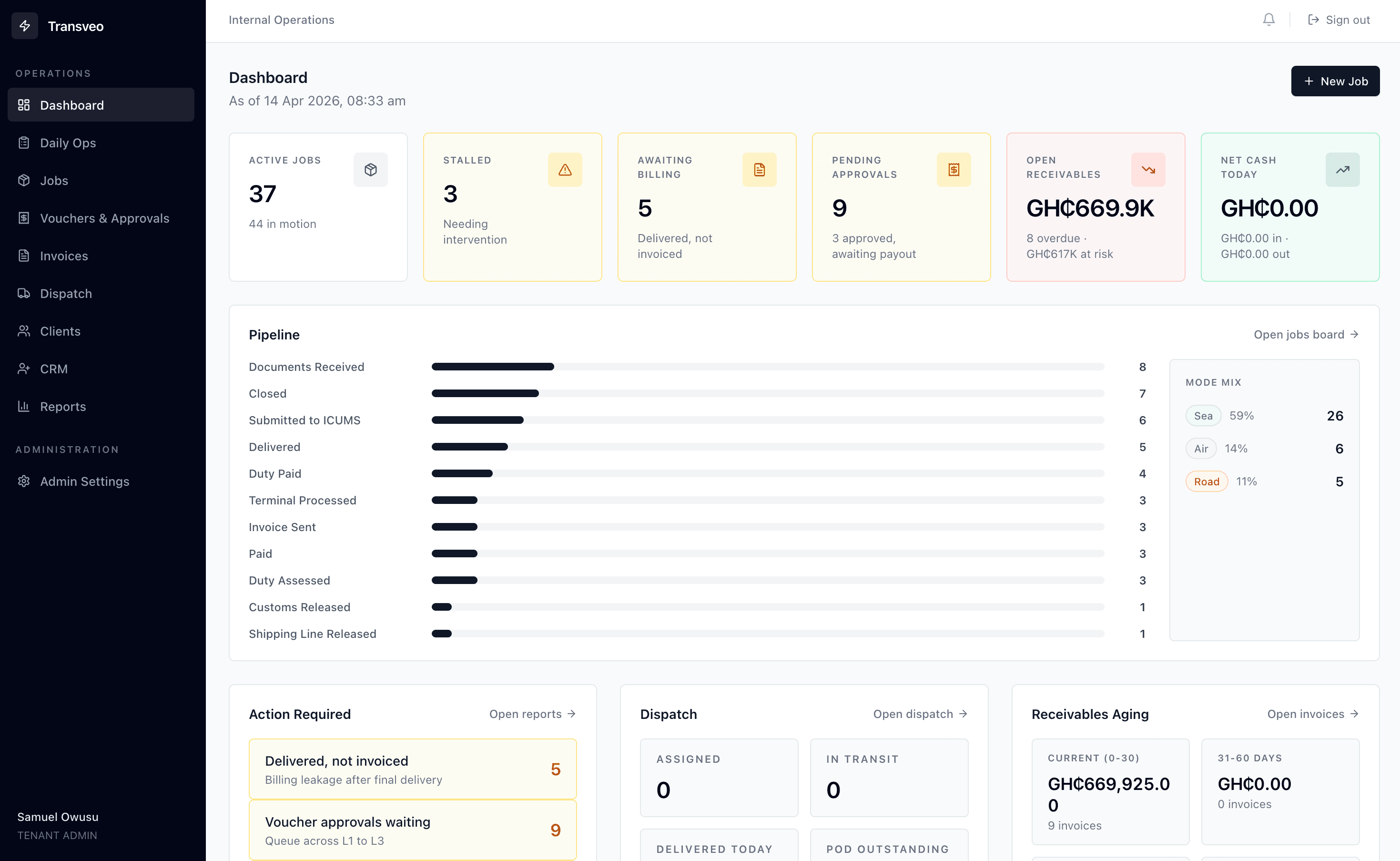Click the Open Receivables trending-down icon
The width and height of the screenshot is (1400, 861).
pos(1148,170)
